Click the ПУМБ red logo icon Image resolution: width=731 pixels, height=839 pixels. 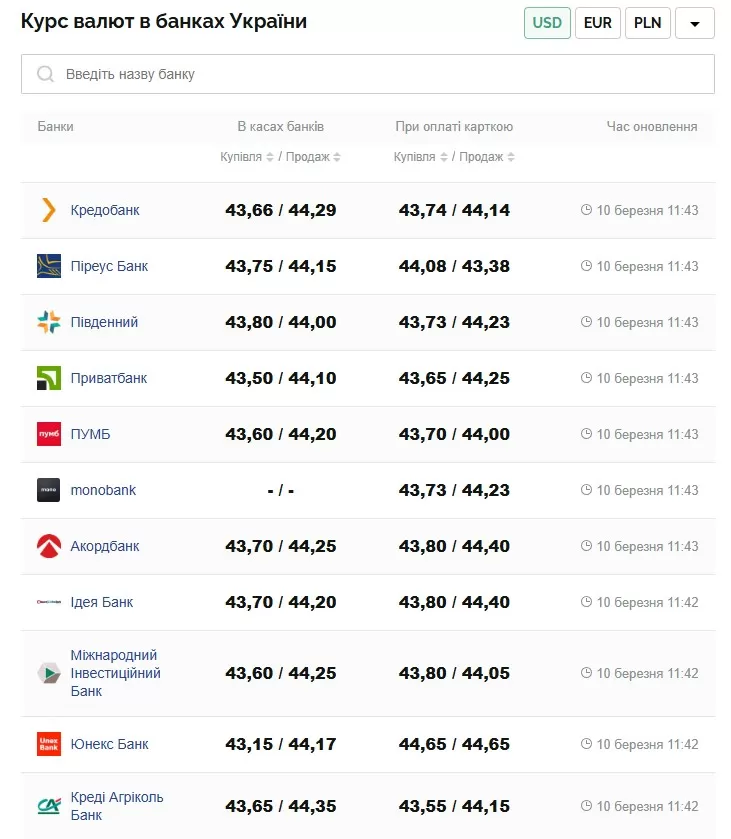pyautogui.click(x=49, y=434)
